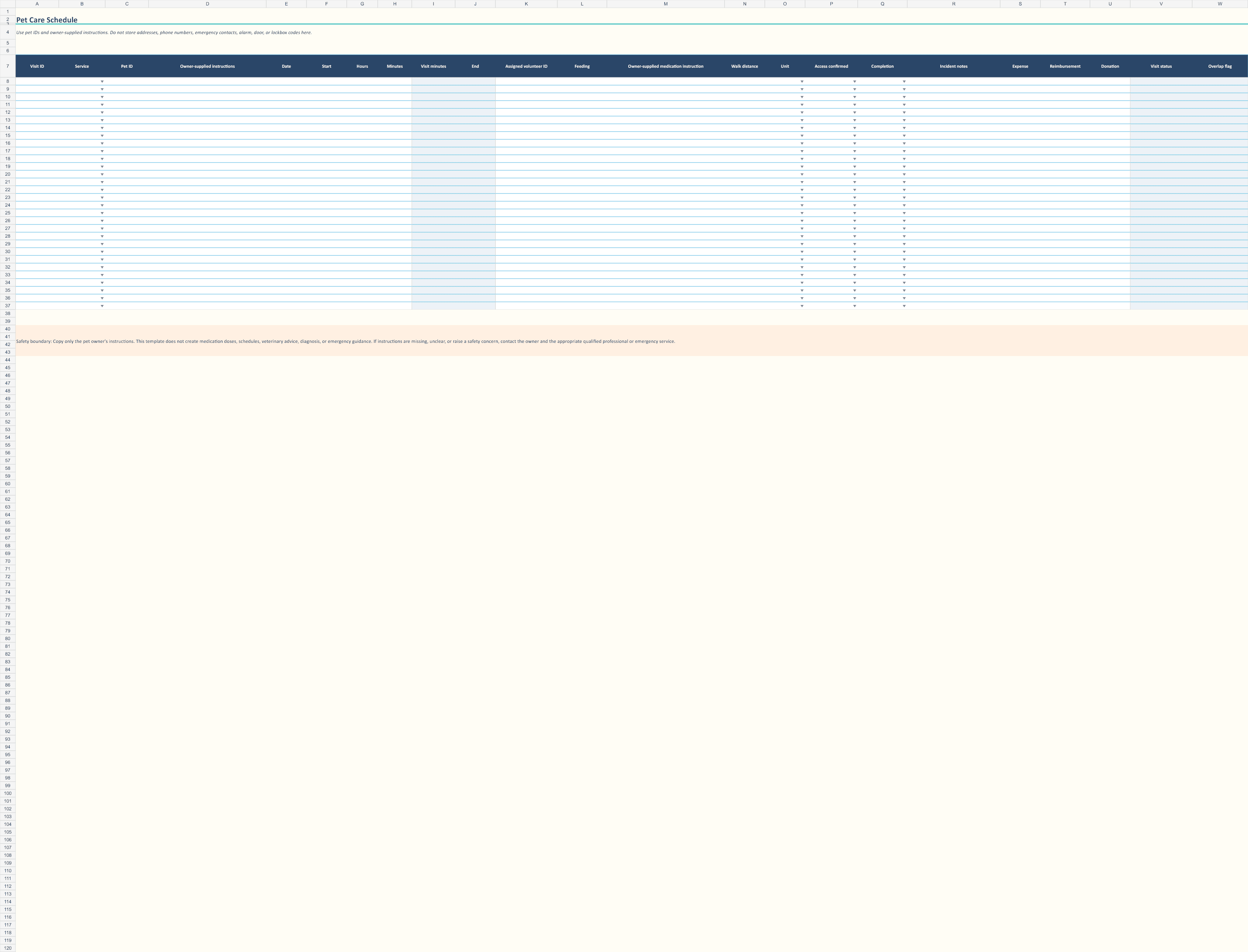Image resolution: width=1248 pixels, height=952 pixels.
Task: Expand the Unit dropdown in row 25
Action: pyautogui.click(x=801, y=213)
